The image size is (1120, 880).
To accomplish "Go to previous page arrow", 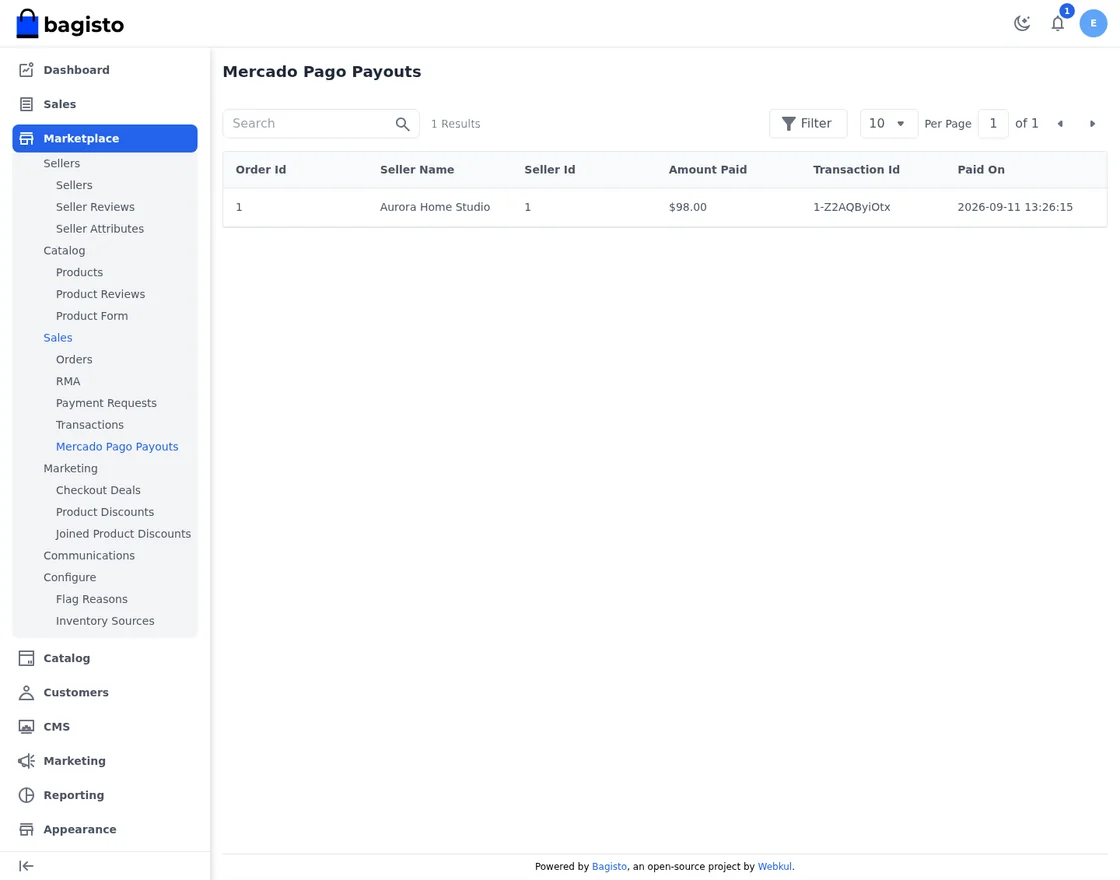I will [1060, 124].
